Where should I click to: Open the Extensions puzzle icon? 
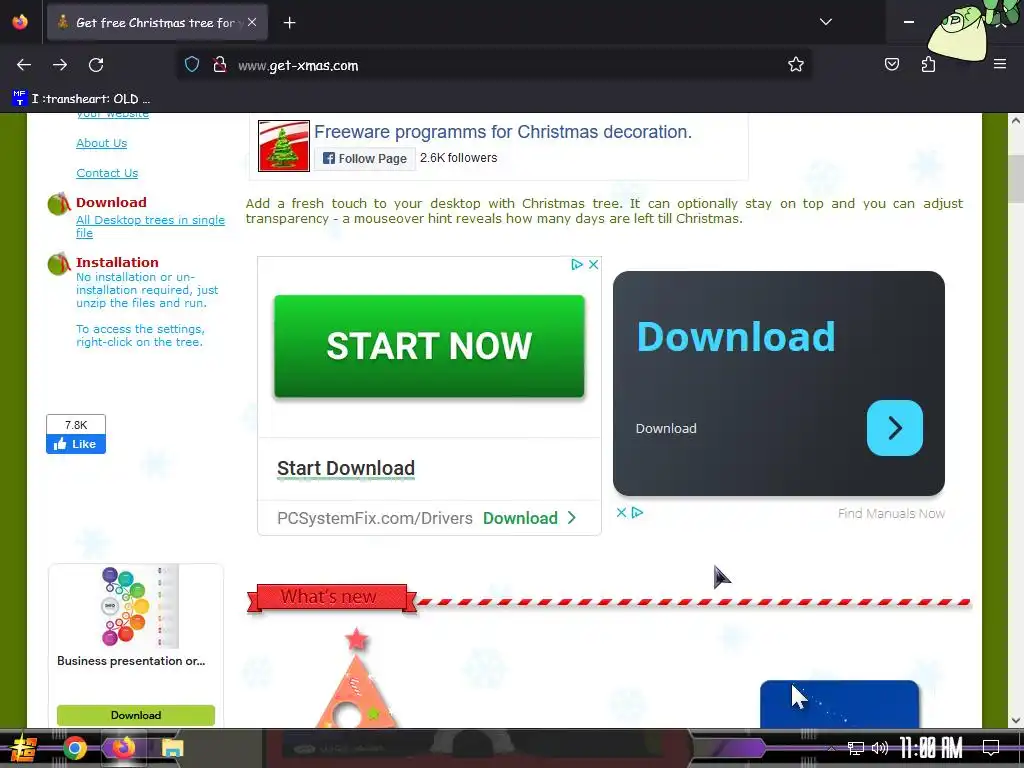928,64
